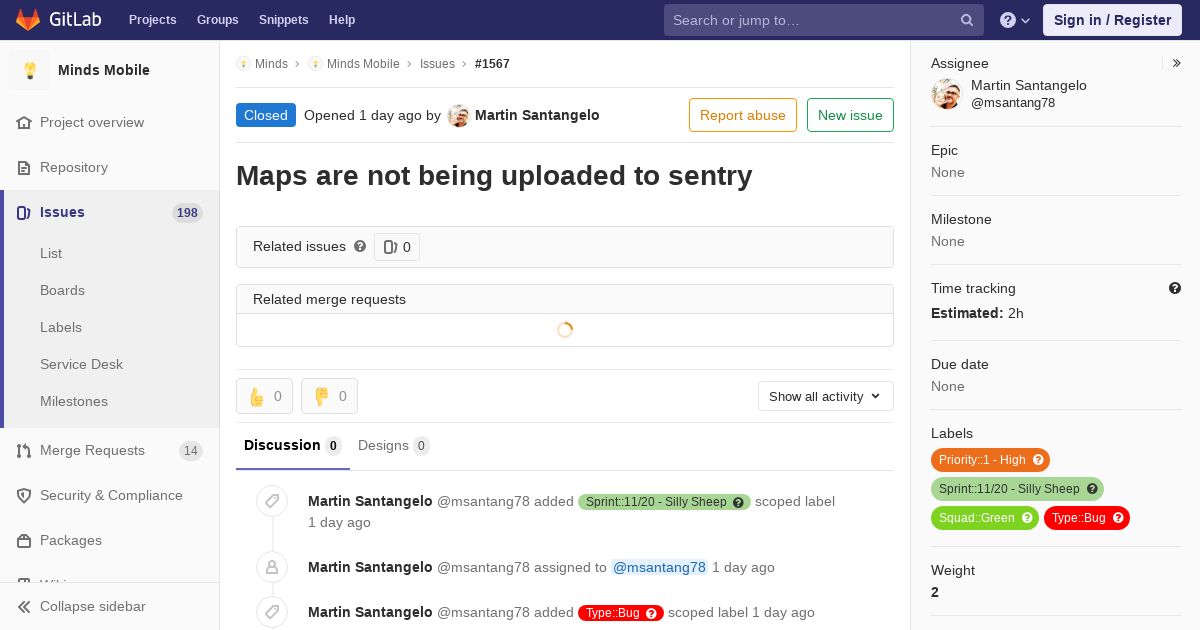The height and width of the screenshot is (630, 1200).
Task: Click the GitLab fox logo
Action: point(28,19)
